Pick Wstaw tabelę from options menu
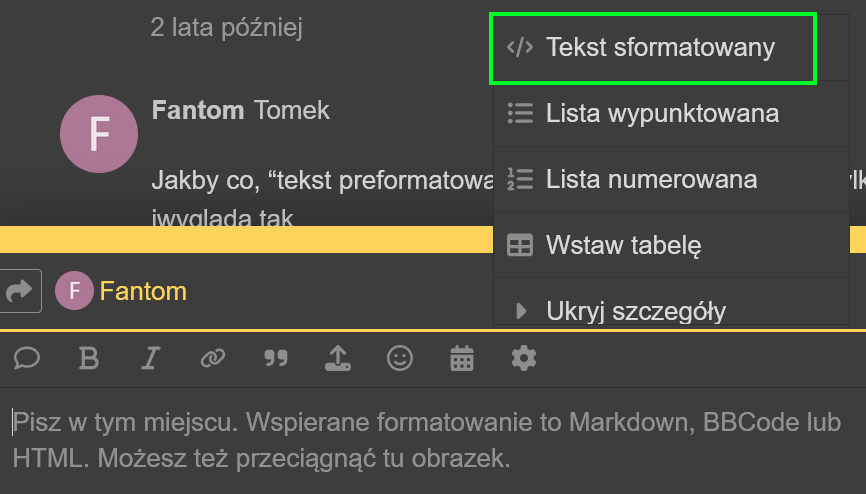 pos(623,246)
